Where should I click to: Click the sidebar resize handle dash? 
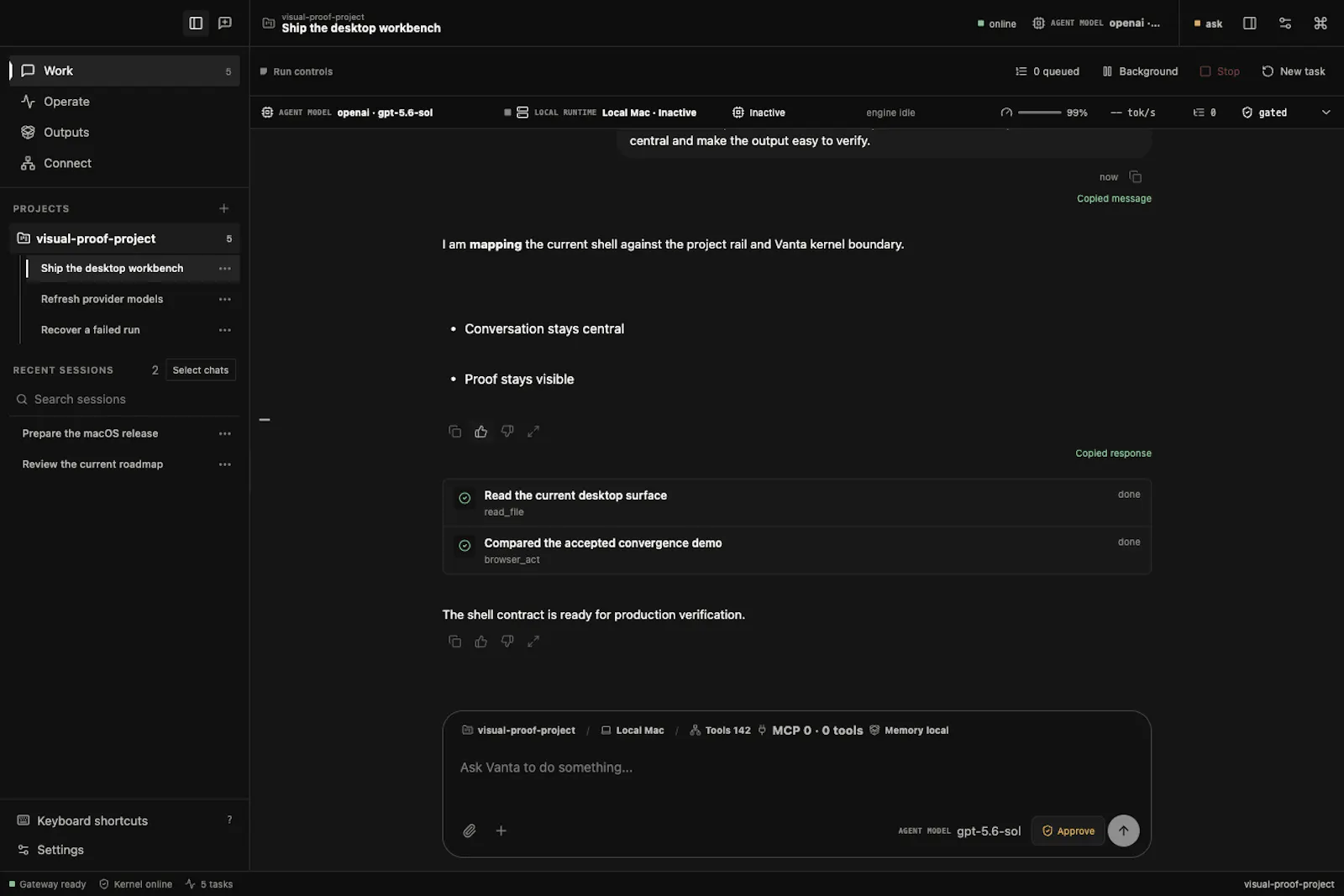tap(265, 420)
